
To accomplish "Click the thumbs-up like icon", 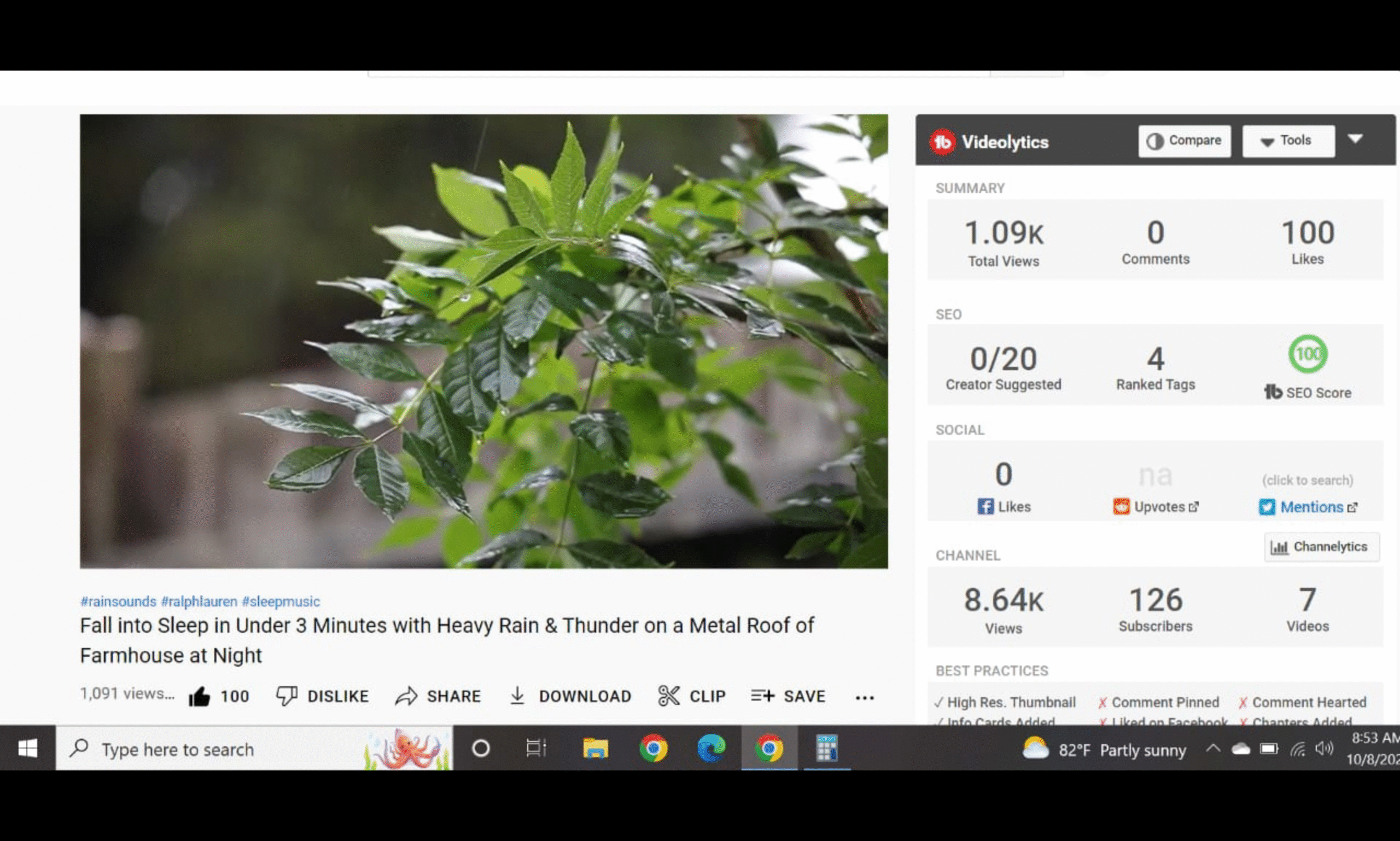I will (199, 696).
